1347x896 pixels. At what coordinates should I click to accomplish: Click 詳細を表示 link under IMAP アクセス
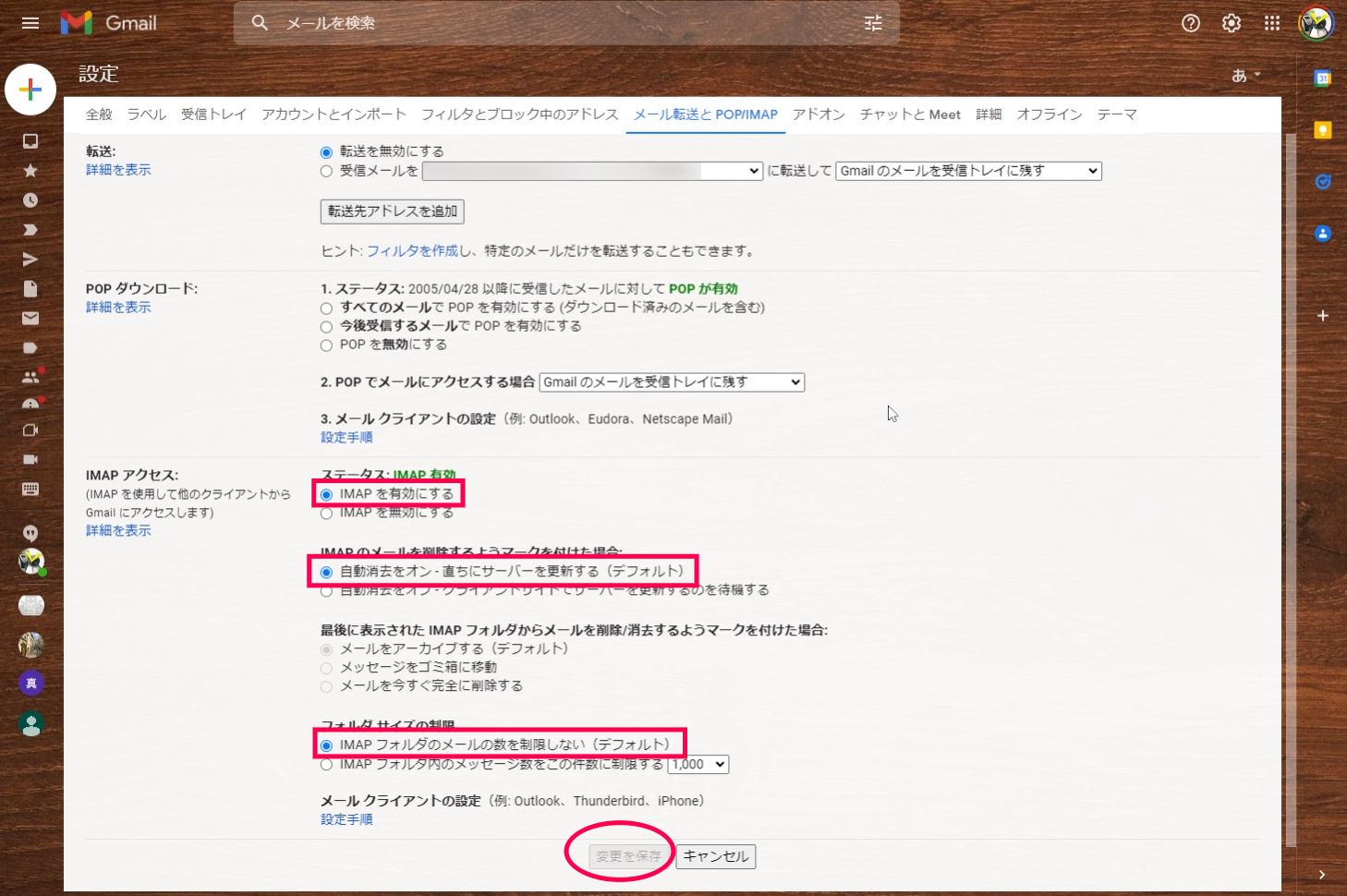point(118,530)
